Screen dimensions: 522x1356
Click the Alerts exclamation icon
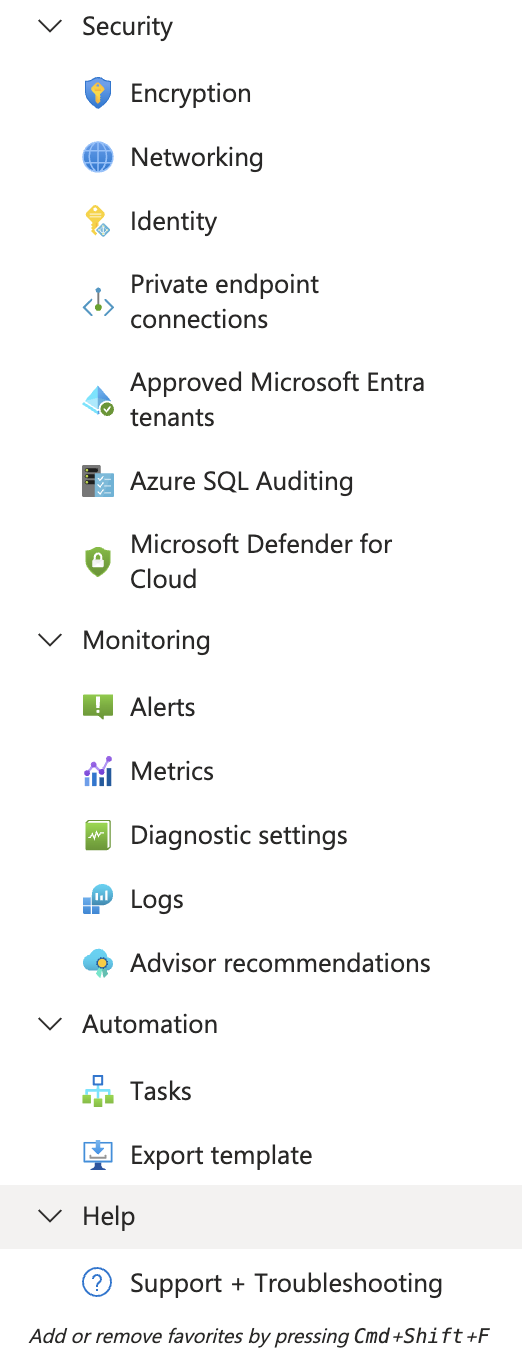point(98,708)
